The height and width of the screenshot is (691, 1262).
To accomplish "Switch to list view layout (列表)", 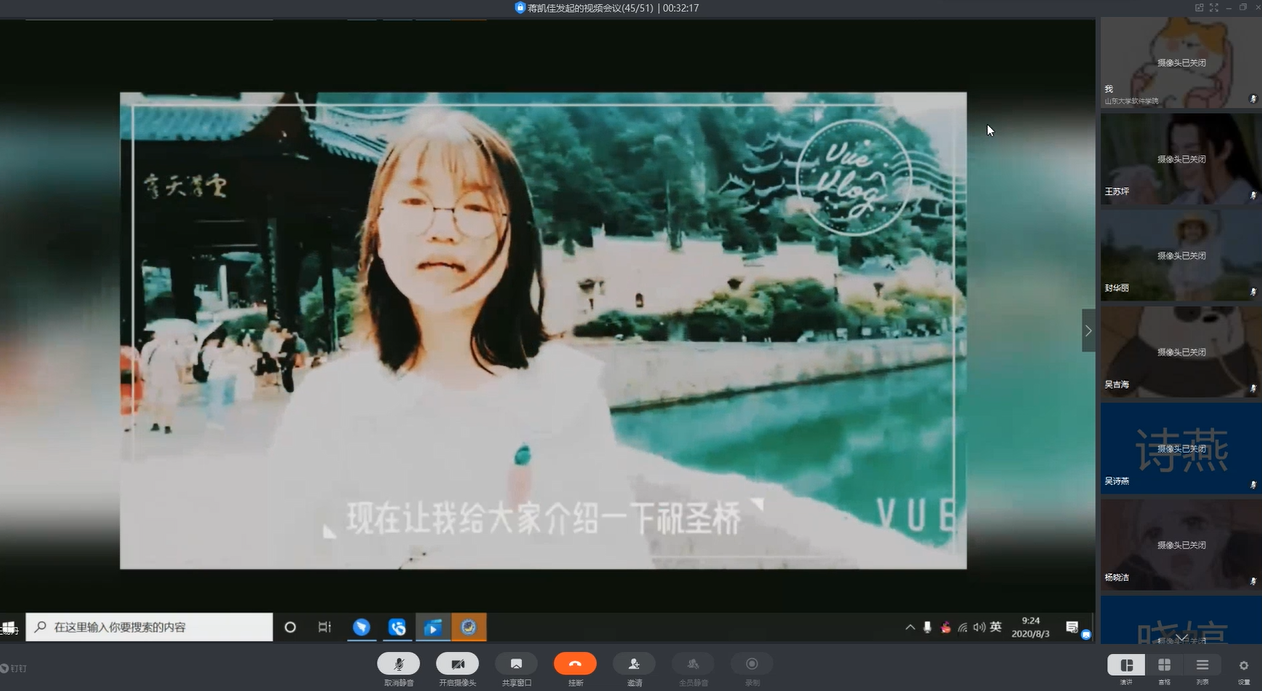I will [1202, 666].
